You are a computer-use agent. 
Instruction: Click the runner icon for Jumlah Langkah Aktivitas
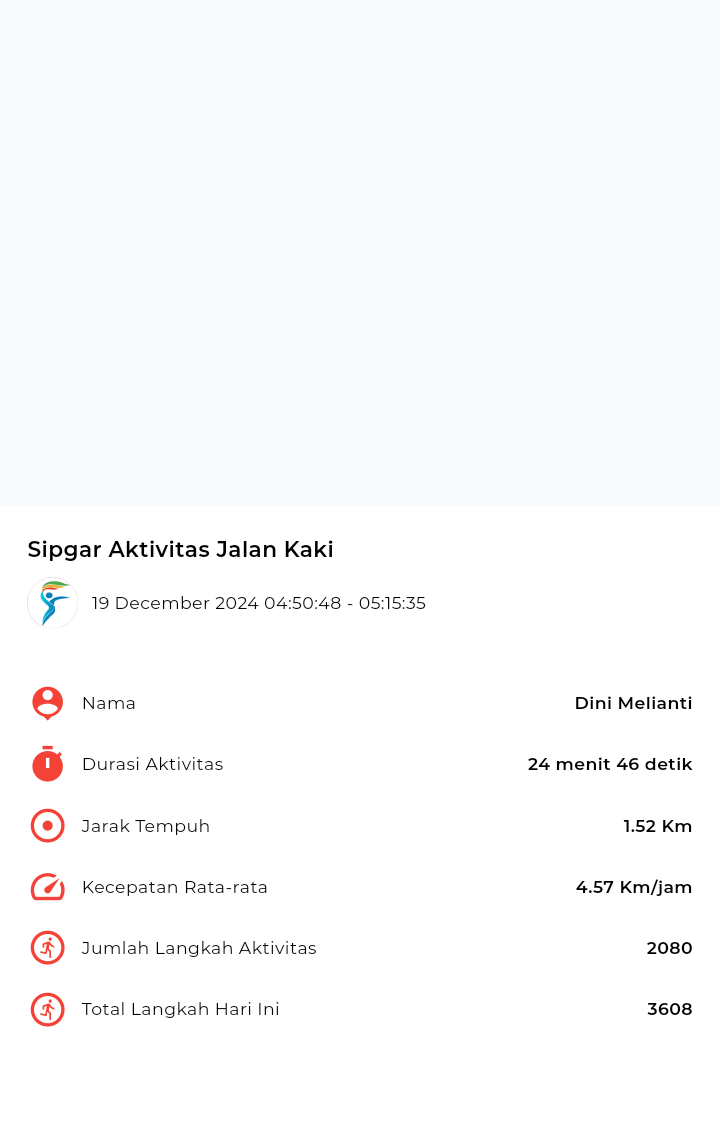click(x=47, y=948)
